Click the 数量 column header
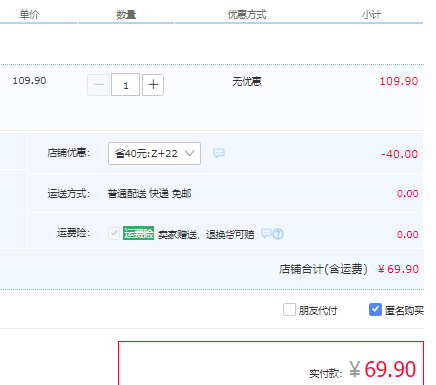This screenshot has height=385, width=436. click(x=126, y=15)
